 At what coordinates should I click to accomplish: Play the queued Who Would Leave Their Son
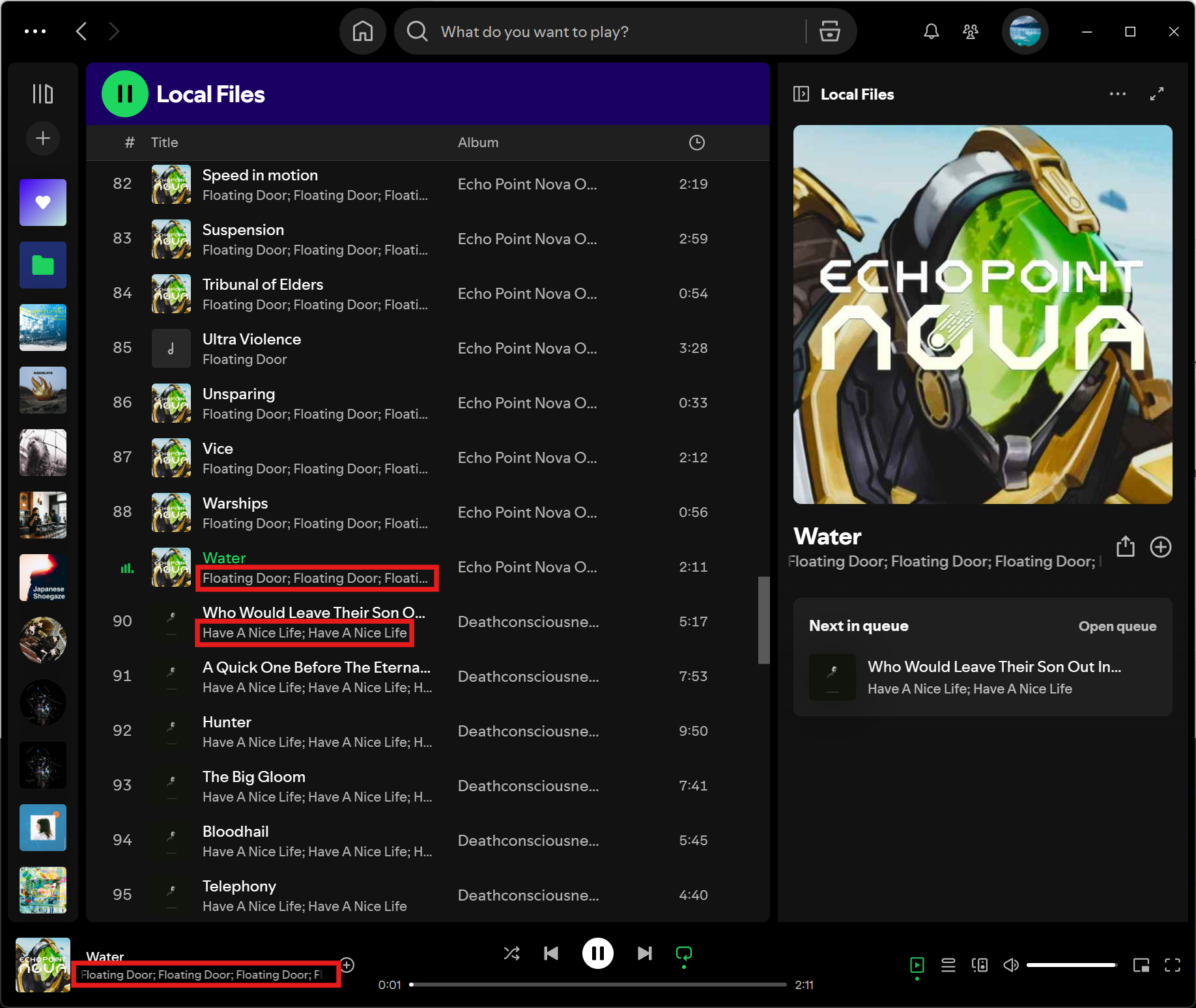point(982,677)
